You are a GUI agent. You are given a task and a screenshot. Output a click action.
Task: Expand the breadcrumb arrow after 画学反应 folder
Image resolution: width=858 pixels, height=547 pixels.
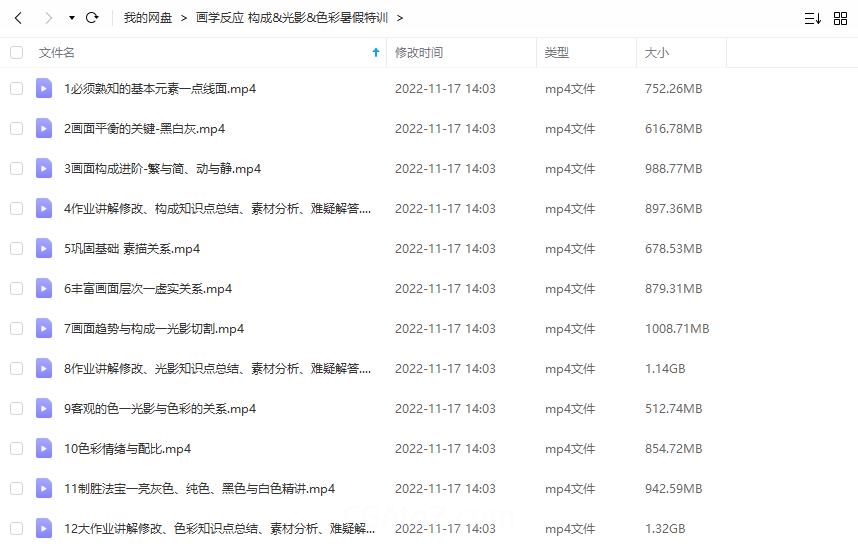coord(400,18)
